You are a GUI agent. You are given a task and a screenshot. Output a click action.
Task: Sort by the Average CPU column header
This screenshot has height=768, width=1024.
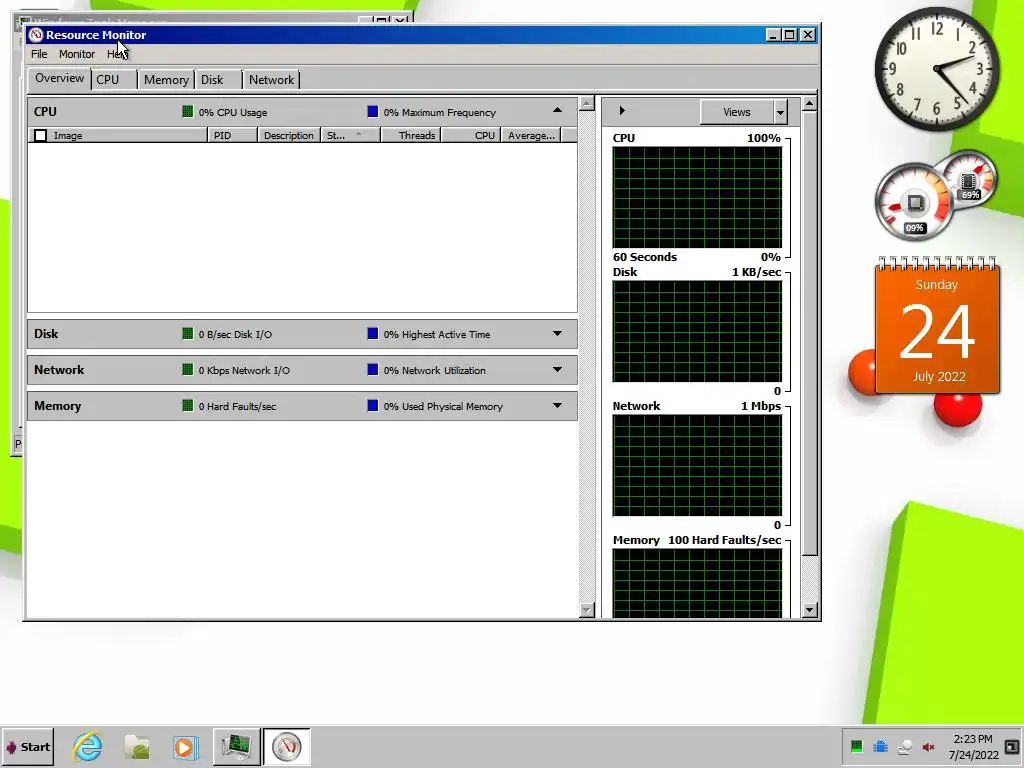click(531, 135)
